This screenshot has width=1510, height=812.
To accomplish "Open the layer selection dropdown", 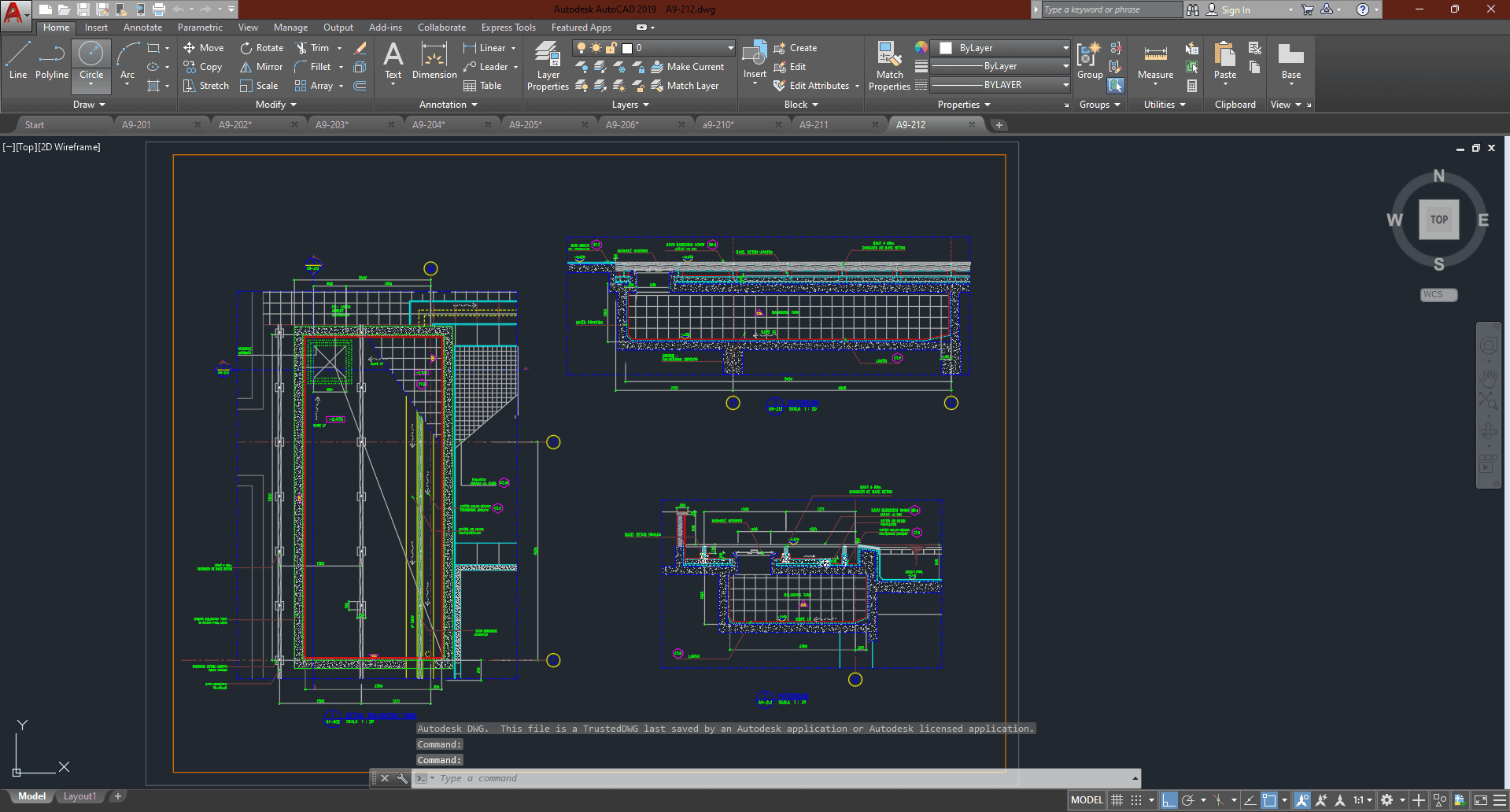I will pyautogui.click(x=730, y=48).
